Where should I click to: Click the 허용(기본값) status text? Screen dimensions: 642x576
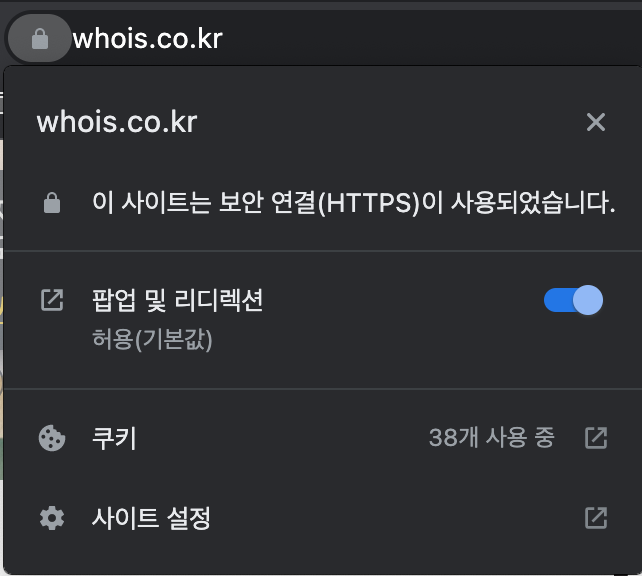pyautogui.click(x=152, y=339)
